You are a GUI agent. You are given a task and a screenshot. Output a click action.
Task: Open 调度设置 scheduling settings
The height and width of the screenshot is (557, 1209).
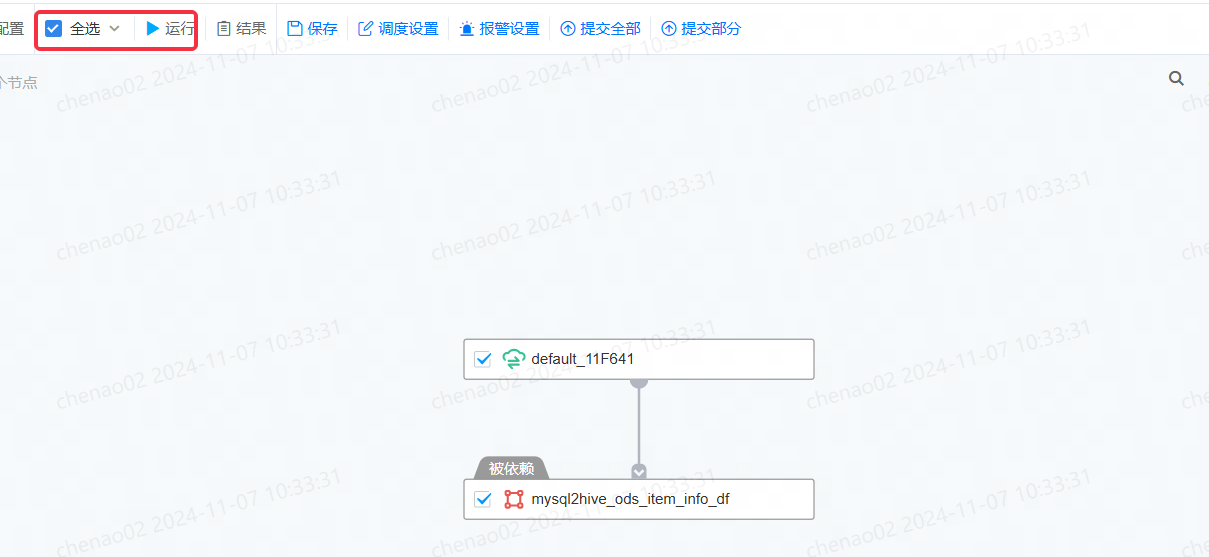[398, 29]
